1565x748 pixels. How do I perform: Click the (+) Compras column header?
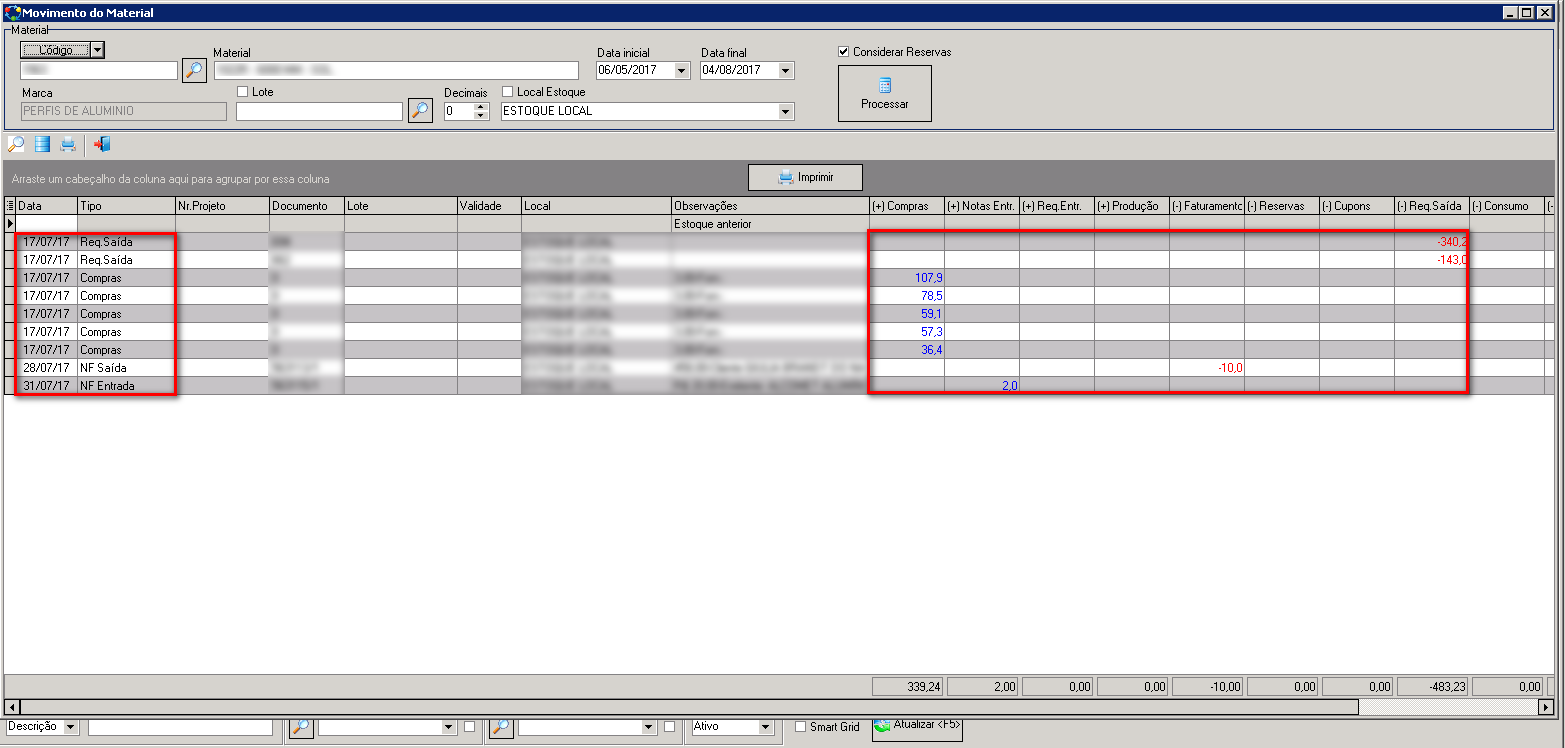click(906, 206)
